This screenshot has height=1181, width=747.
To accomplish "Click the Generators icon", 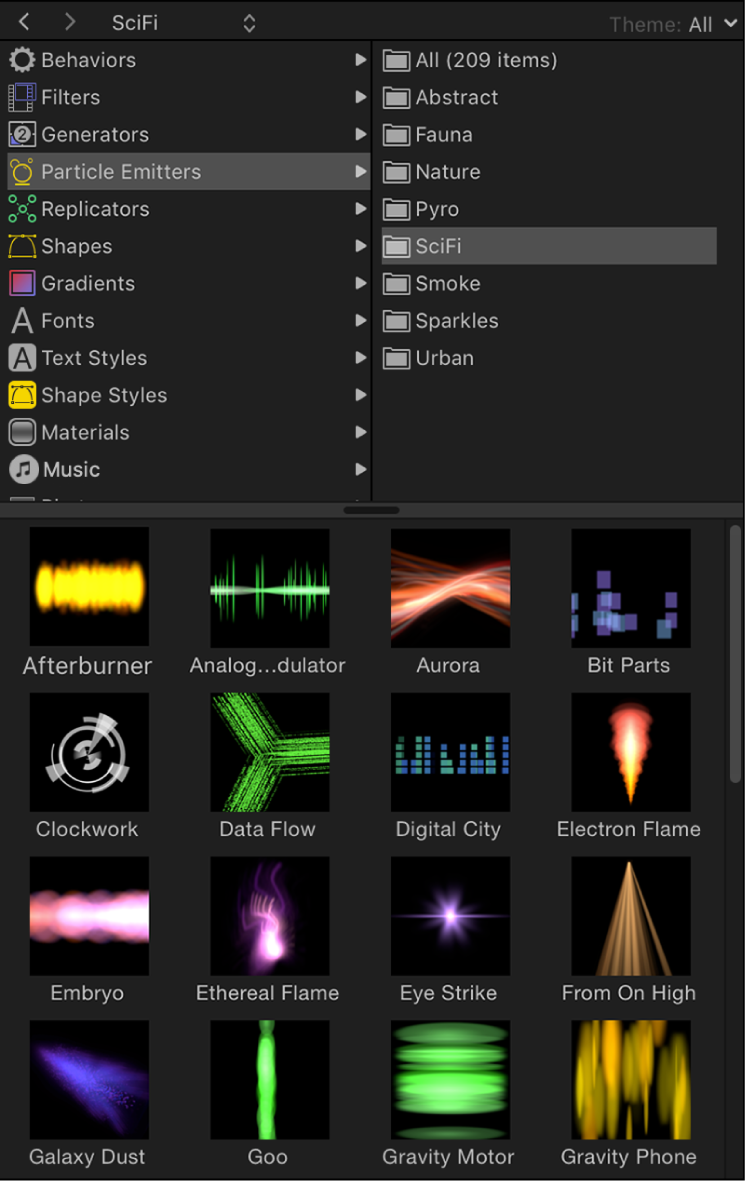I will click(x=22, y=134).
